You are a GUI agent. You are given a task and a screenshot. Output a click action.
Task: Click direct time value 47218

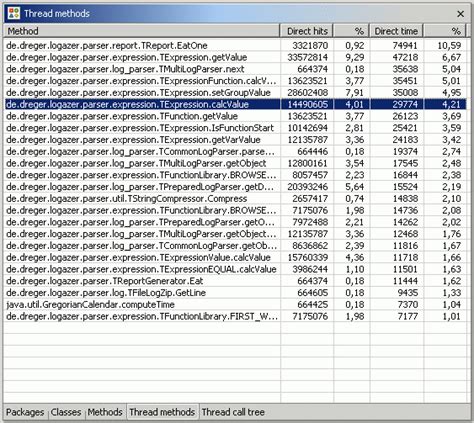405,57
